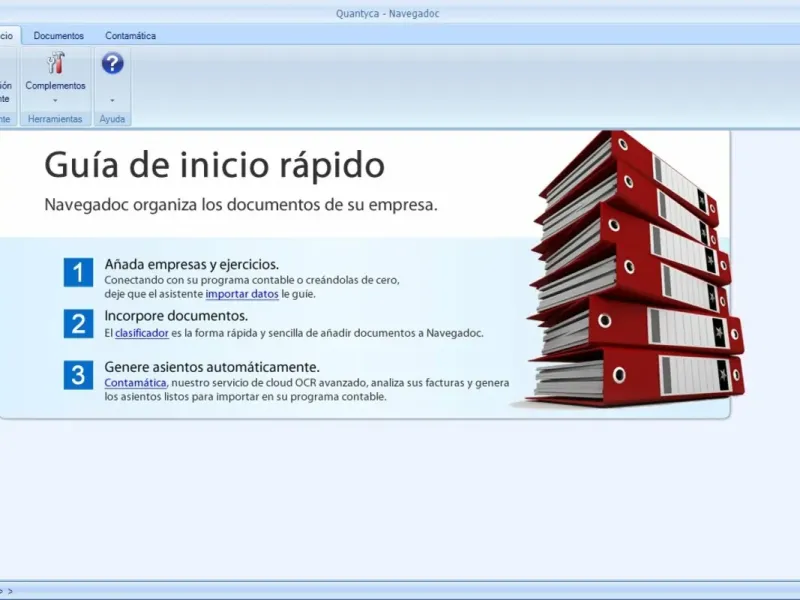Click the blue step 2 number box
The image size is (800, 600).
[x=79, y=323]
